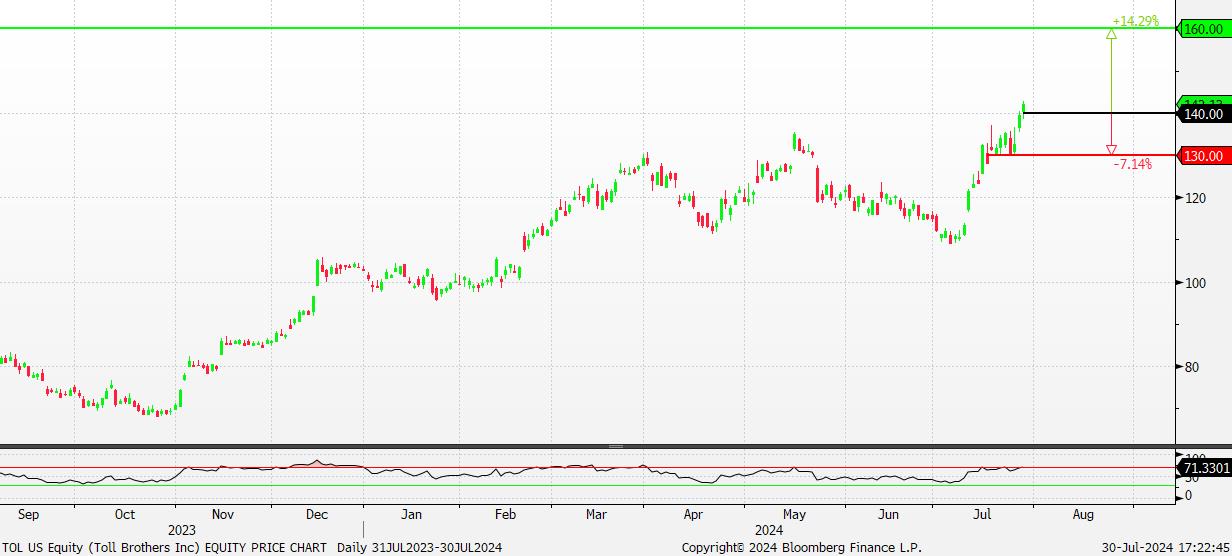Click the red 130.00 stop level tag
The width and height of the screenshot is (1232, 556).
point(1203,156)
